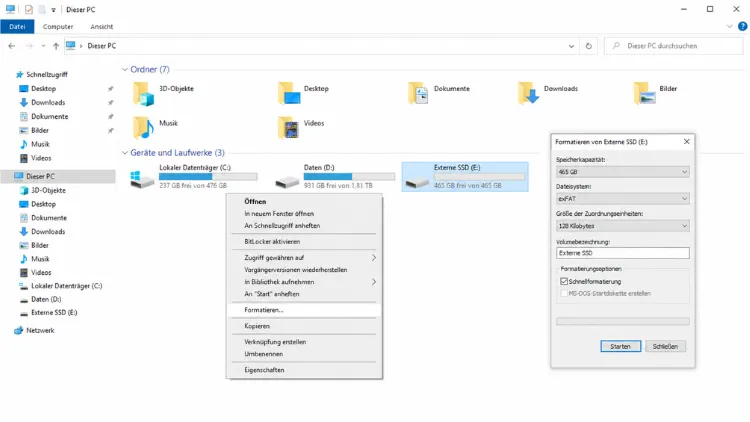Screen dimensions: 750x422
Task: Collapse the Geräte und Laufwerke (3) section
Action: pyautogui.click(x=125, y=153)
